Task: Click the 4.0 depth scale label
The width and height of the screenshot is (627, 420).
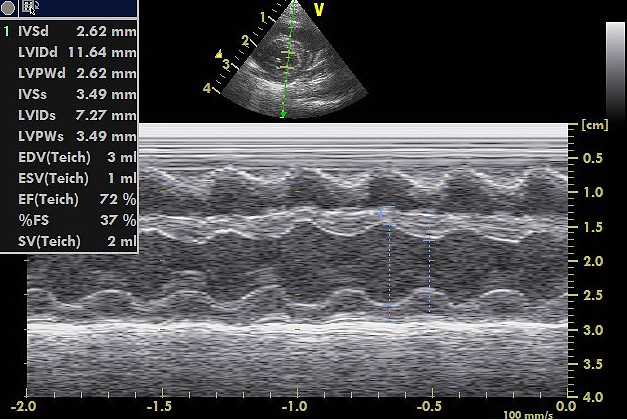Action: 593,397
